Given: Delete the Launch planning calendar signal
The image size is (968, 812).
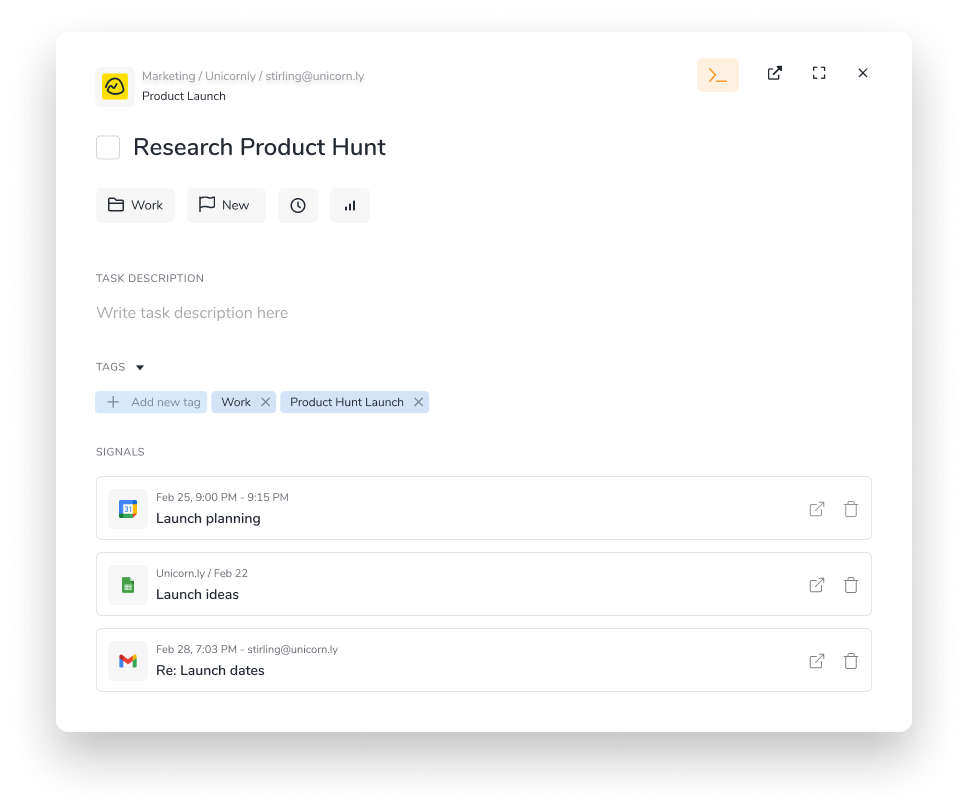Looking at the screenshot, I should [x=851, y=509].
